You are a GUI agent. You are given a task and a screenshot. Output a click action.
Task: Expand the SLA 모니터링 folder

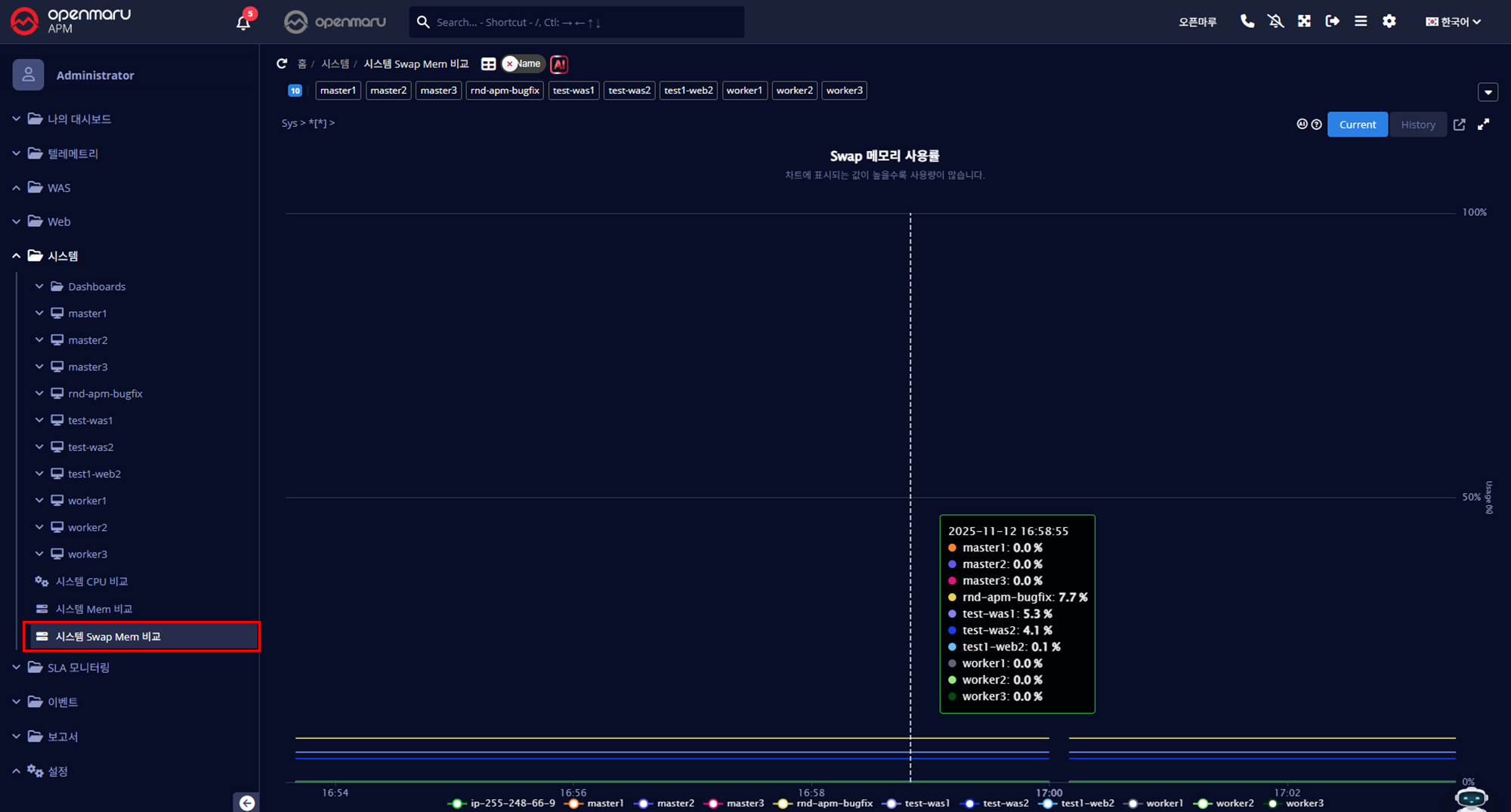pos(79,668)
